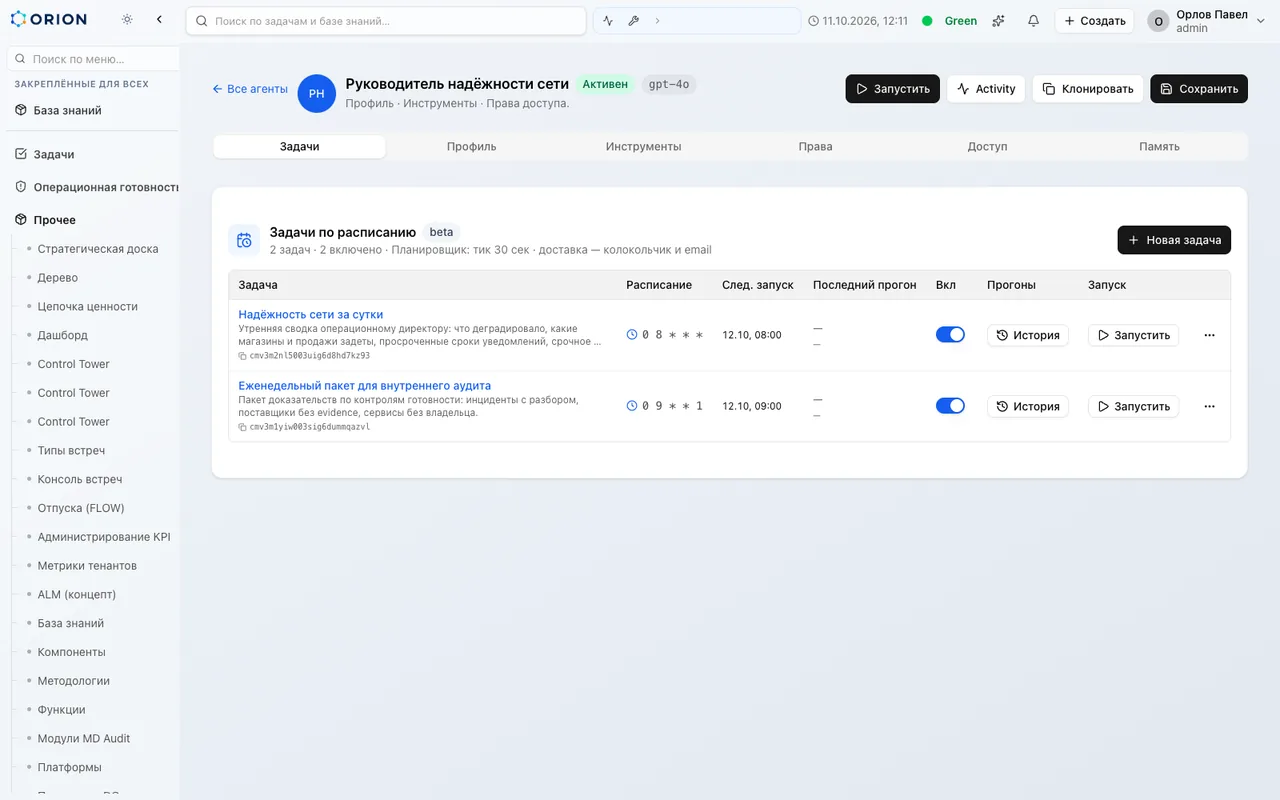Open the Надёжность сети за сутки task link

(x=311, y=314)
